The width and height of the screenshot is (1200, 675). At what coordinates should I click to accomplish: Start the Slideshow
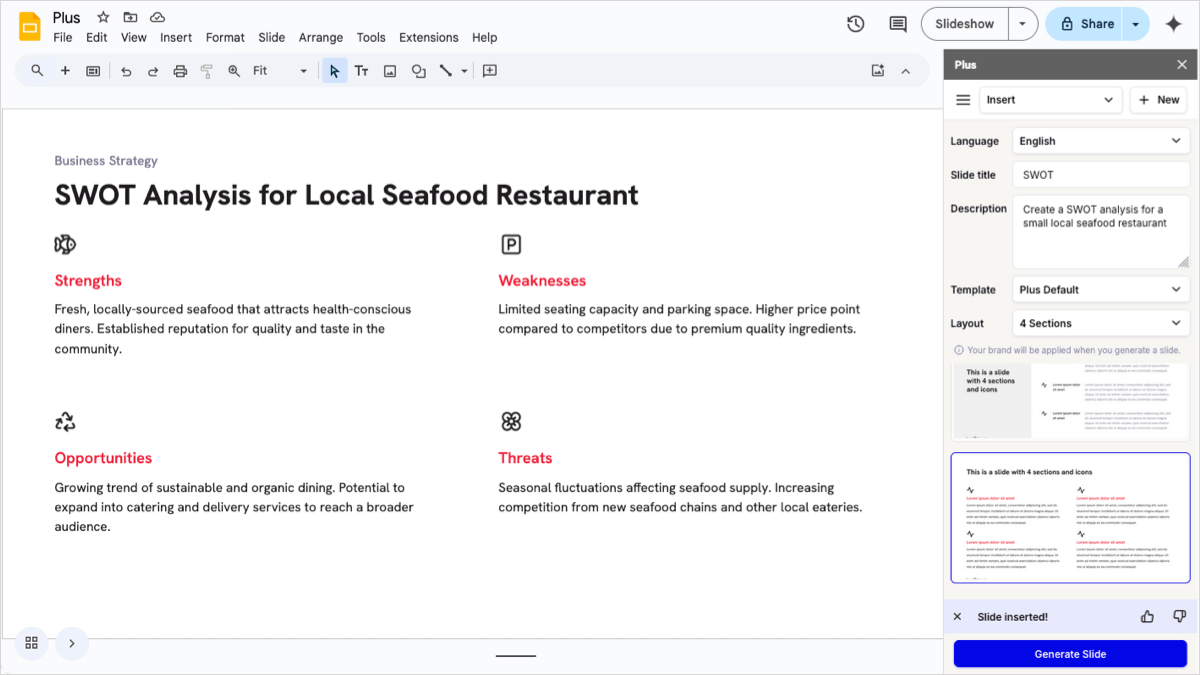(x=965, y=24)
